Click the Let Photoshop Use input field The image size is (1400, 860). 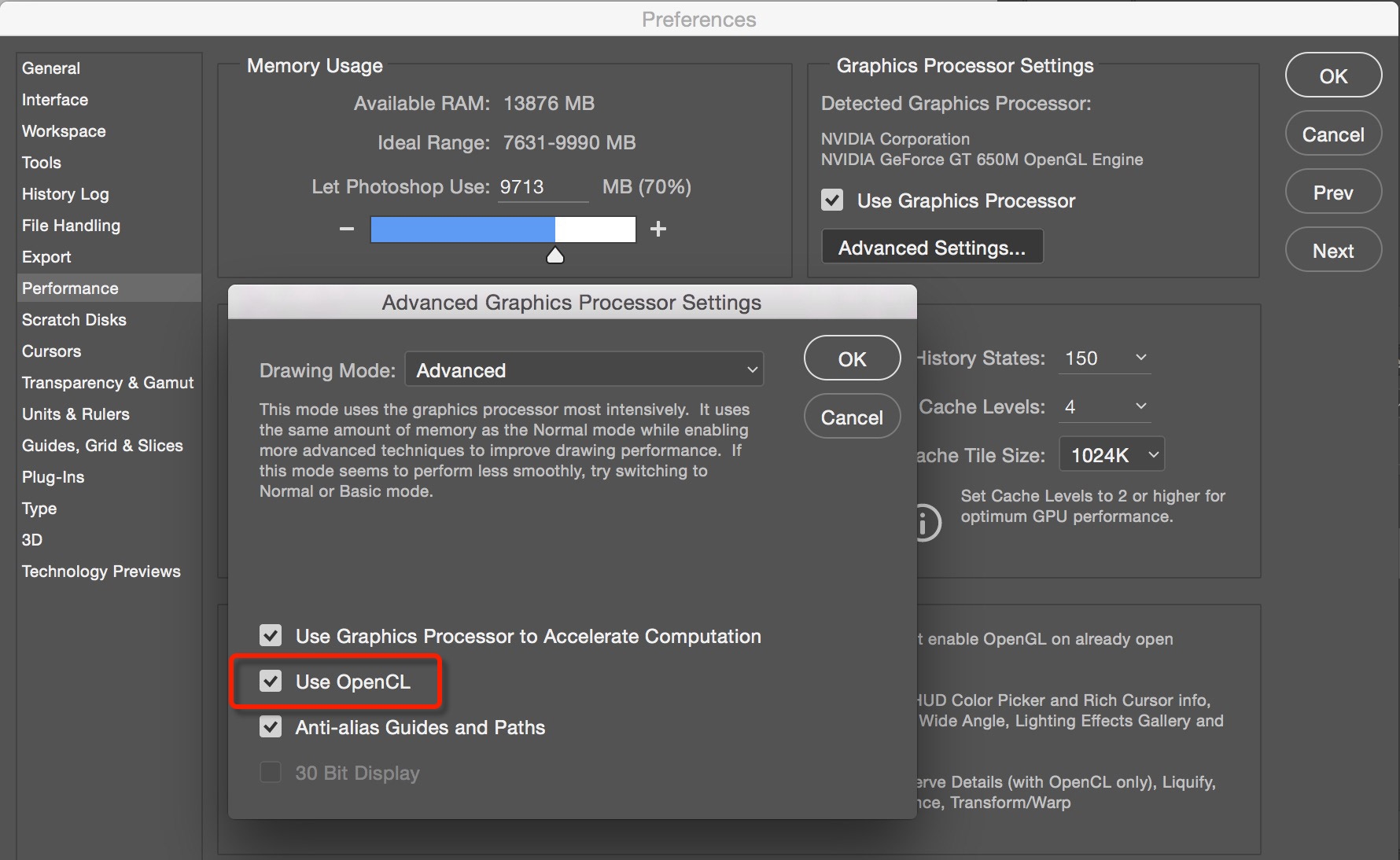542,186
